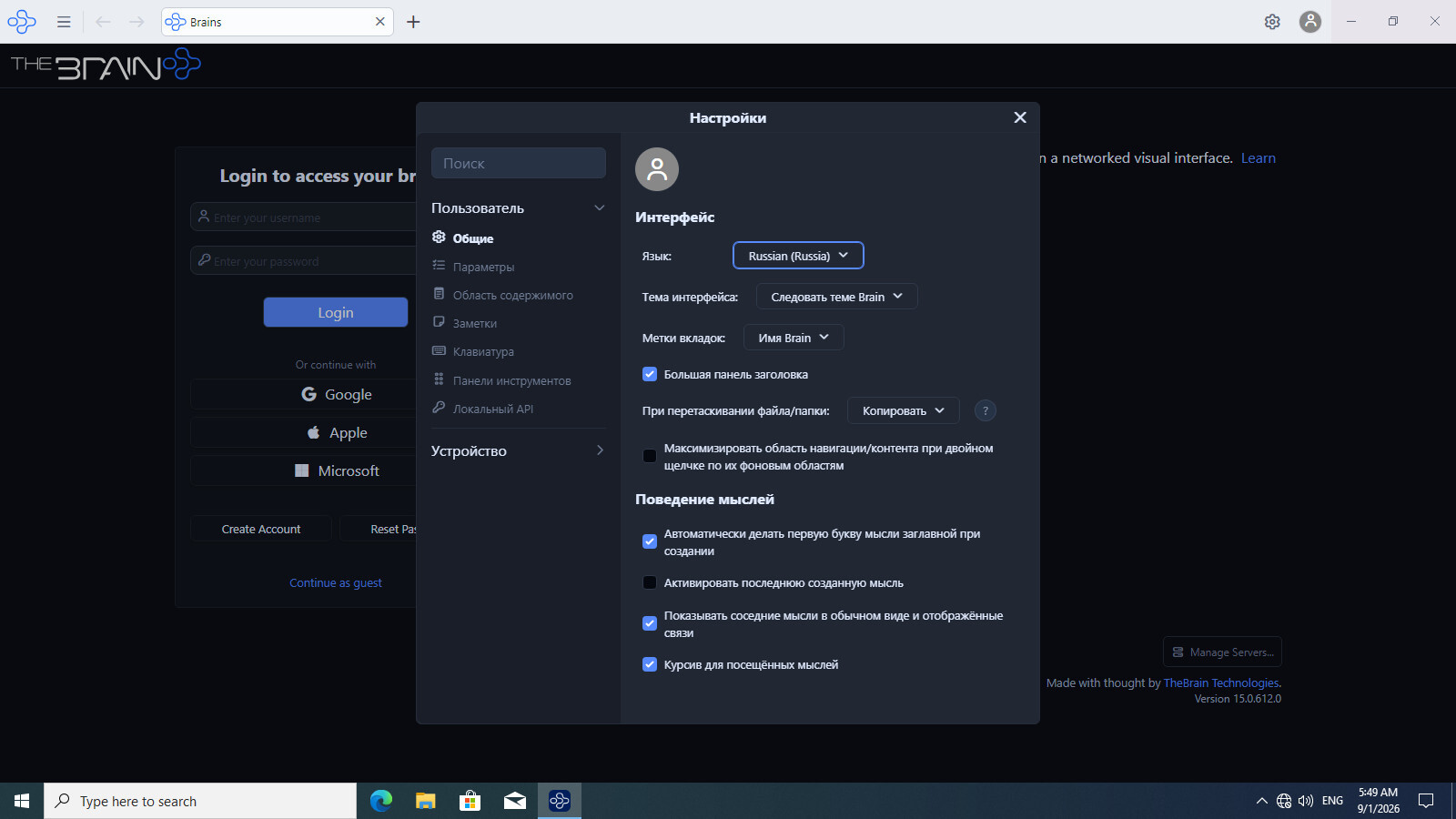Open new tab with plus icon
The image size is (1456, 819).
click(413, 22)
